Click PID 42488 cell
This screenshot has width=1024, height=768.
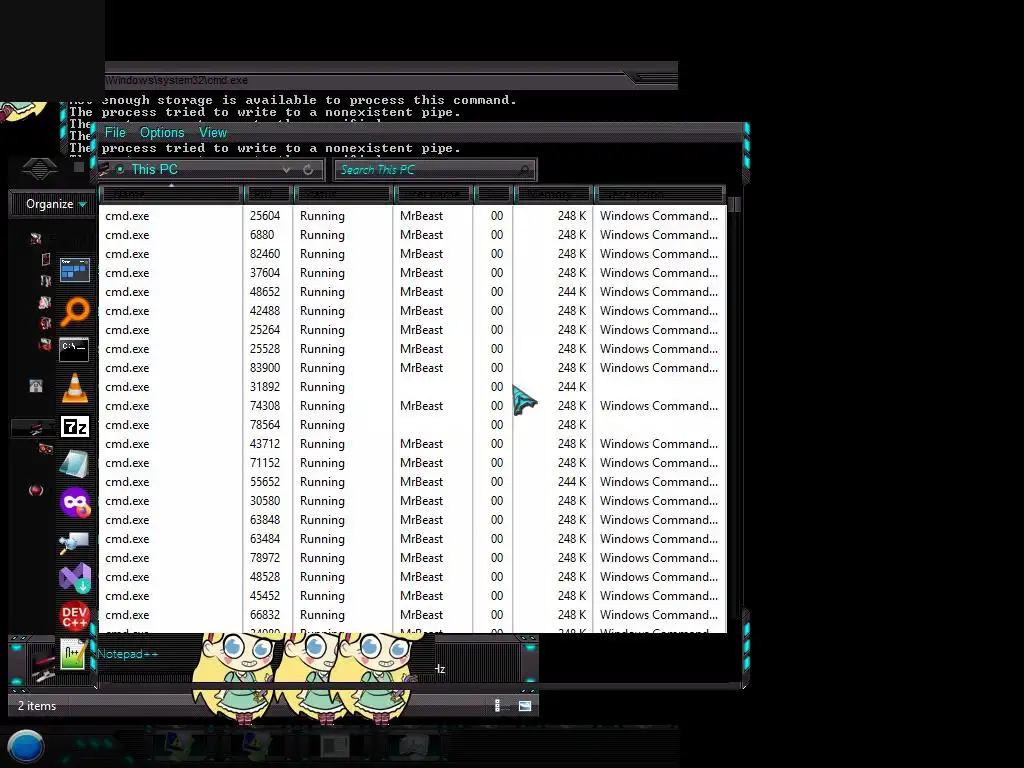coord(264,311)
